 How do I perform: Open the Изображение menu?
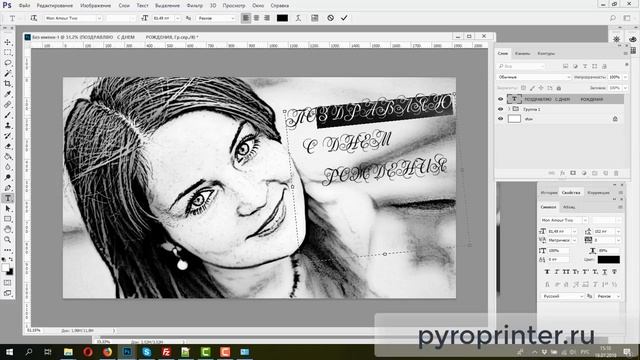click(x=96, y=6)
